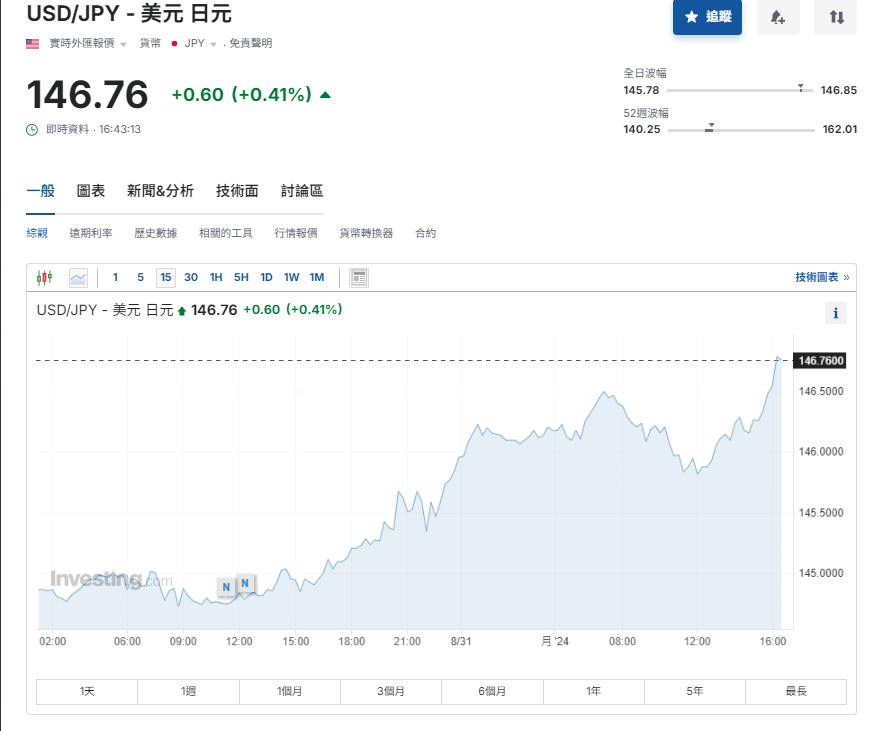The height and width of the screenshot is (731, 872).
Task: Click the up-down swap arrows icon
Action: [x=836, y=17]
